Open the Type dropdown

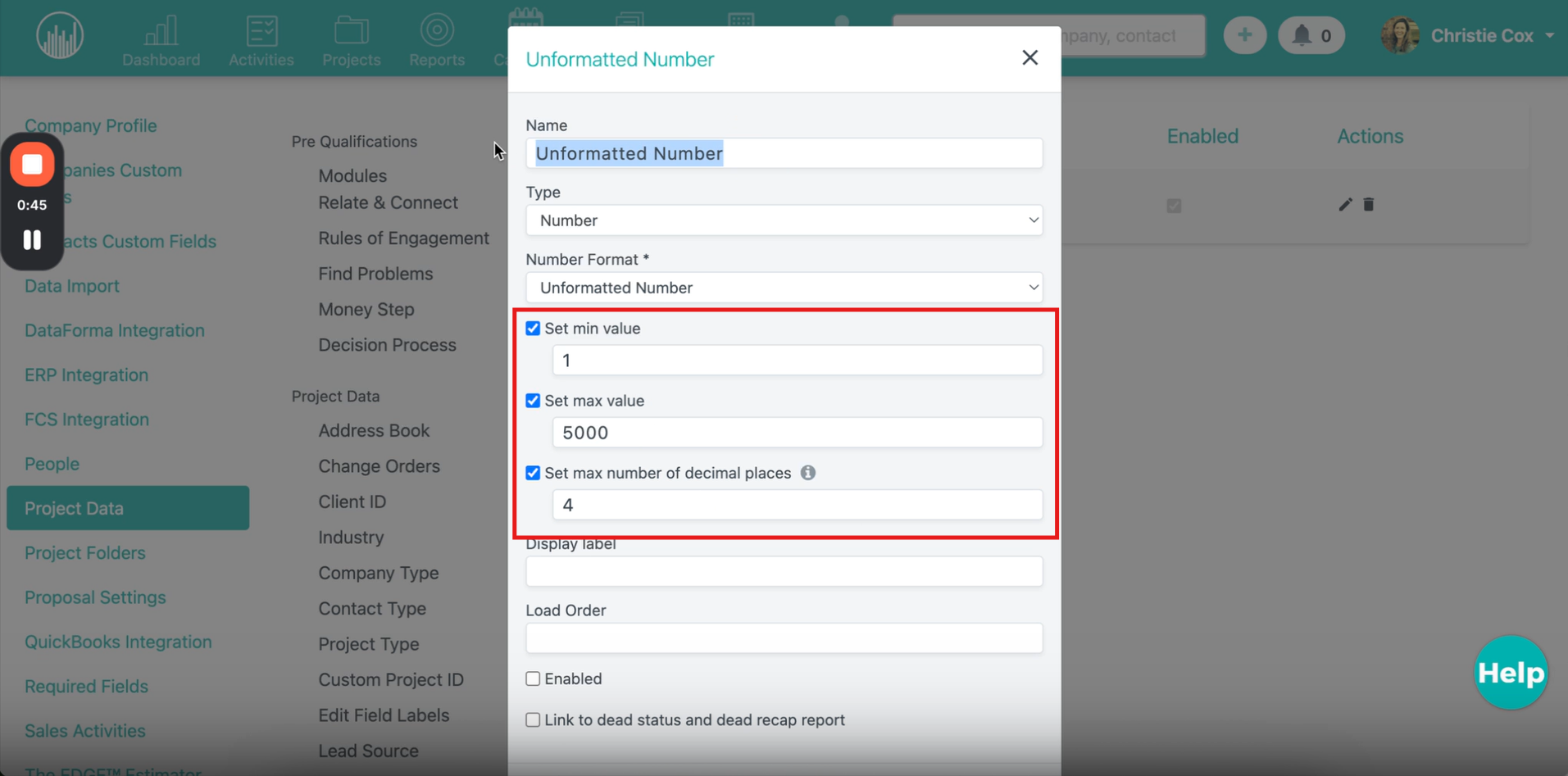pos(784,220)
